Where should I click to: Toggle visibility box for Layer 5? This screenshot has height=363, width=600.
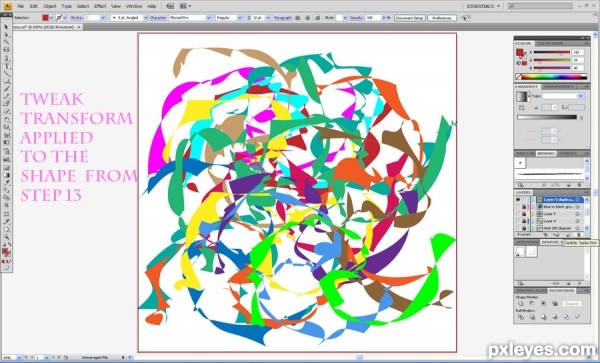coord(518,214)
